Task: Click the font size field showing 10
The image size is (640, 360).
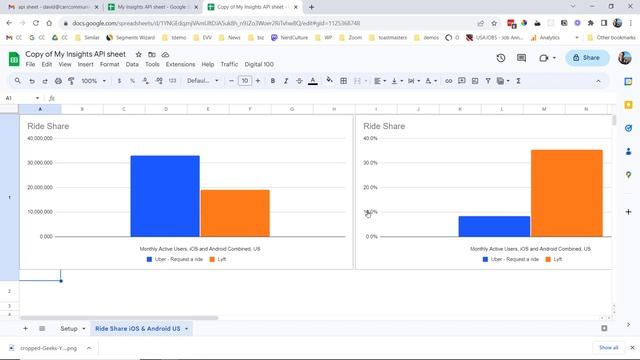Action: pos(244,81)
